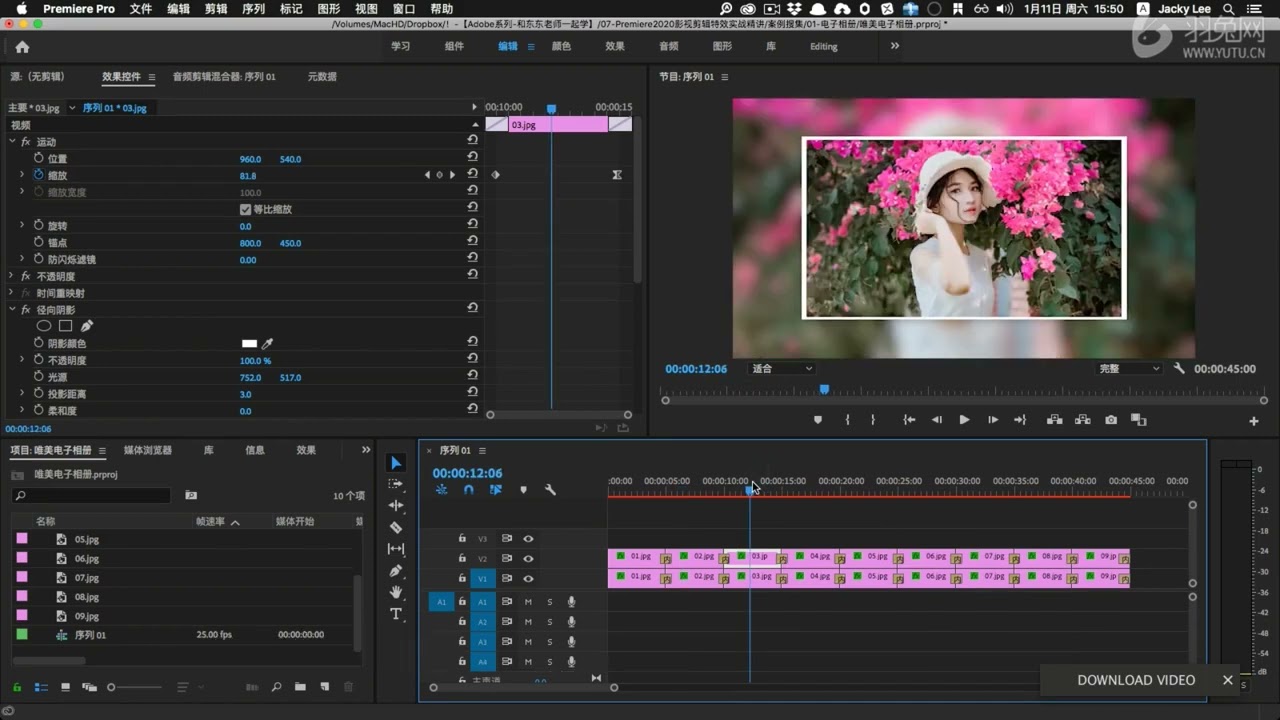The image size is (1280, 720).
Task: Step forward one frame
Action: click(992, 420)
